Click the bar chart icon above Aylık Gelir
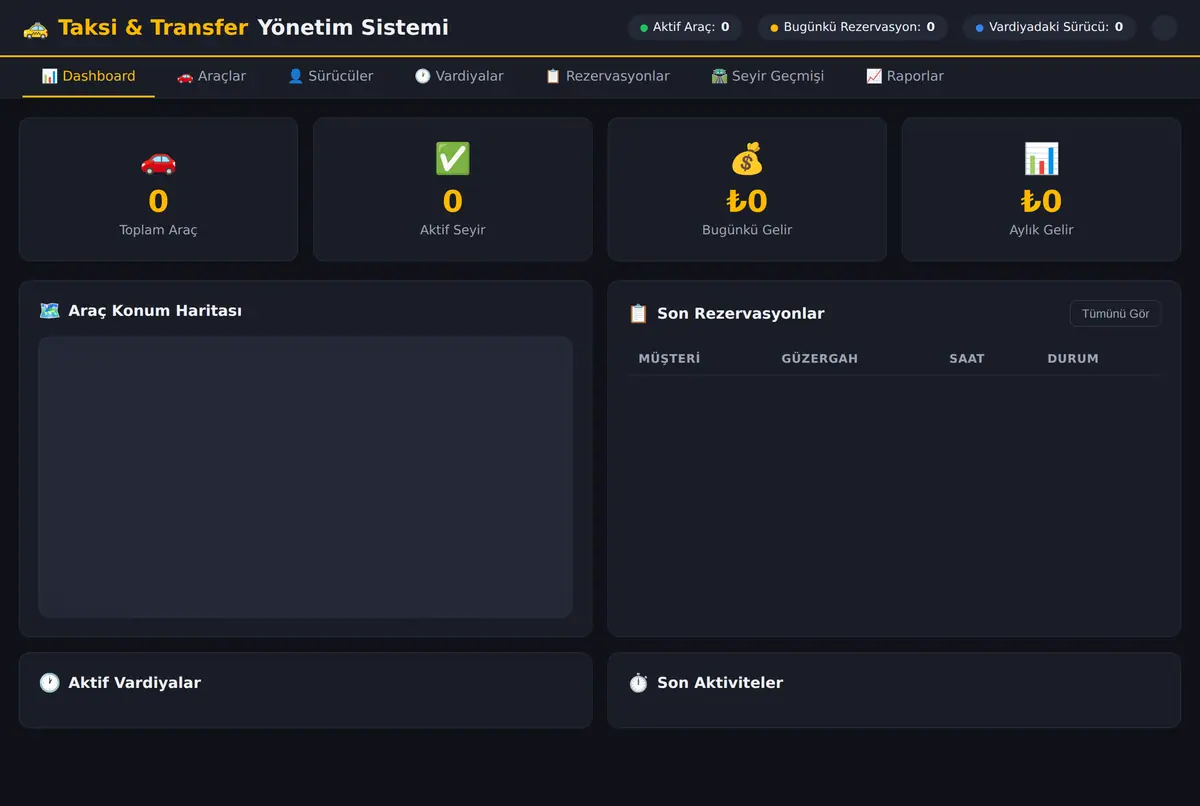The image size is (1200, 806). 1041,158
